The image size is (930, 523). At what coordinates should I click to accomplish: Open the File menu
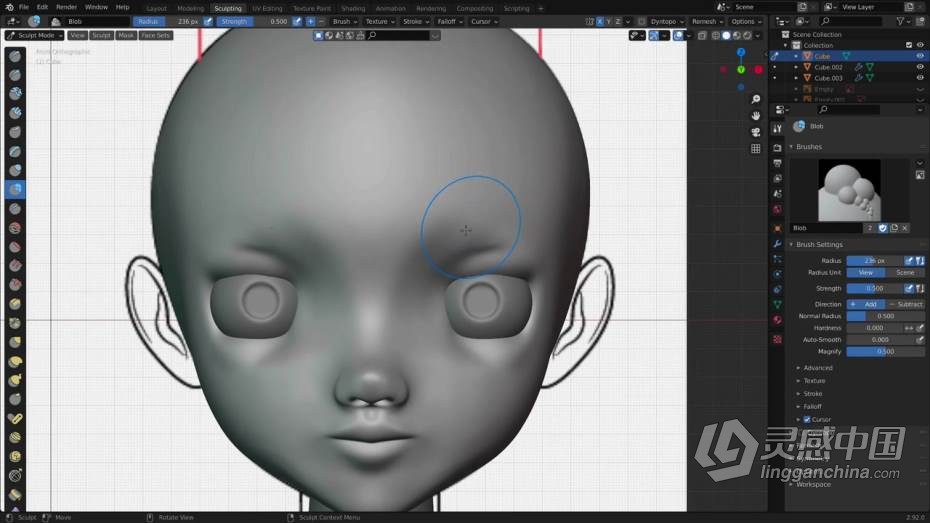pyautogui.click(x=24, y=7)
